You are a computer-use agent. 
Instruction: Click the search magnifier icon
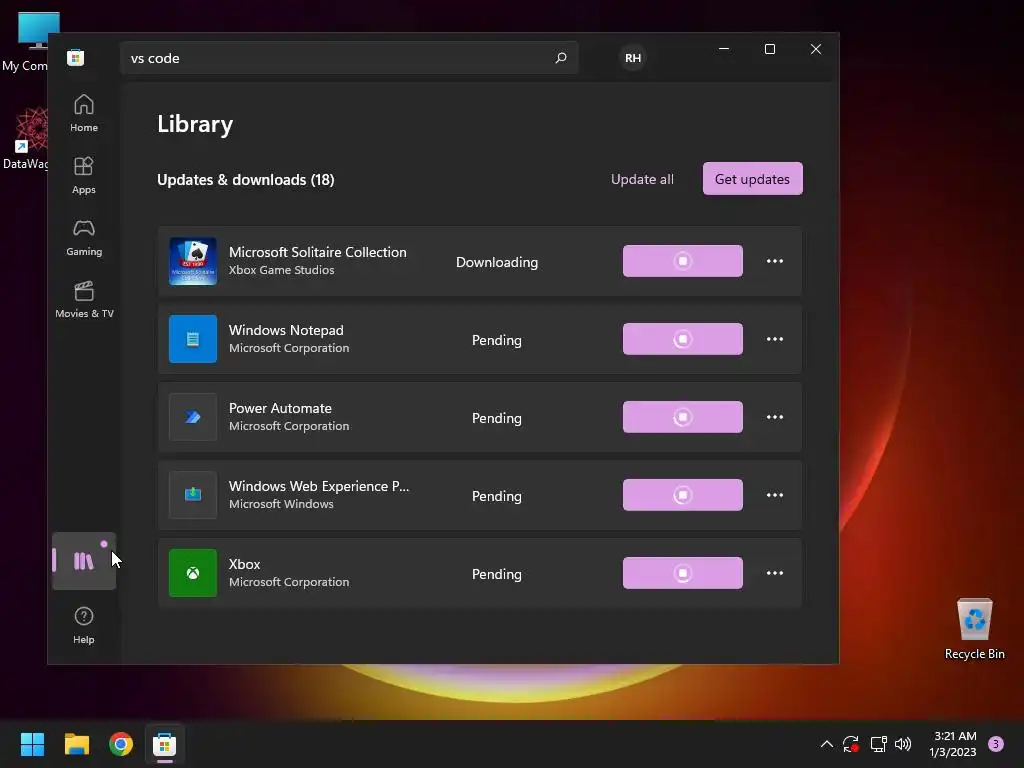pos(560,57)
